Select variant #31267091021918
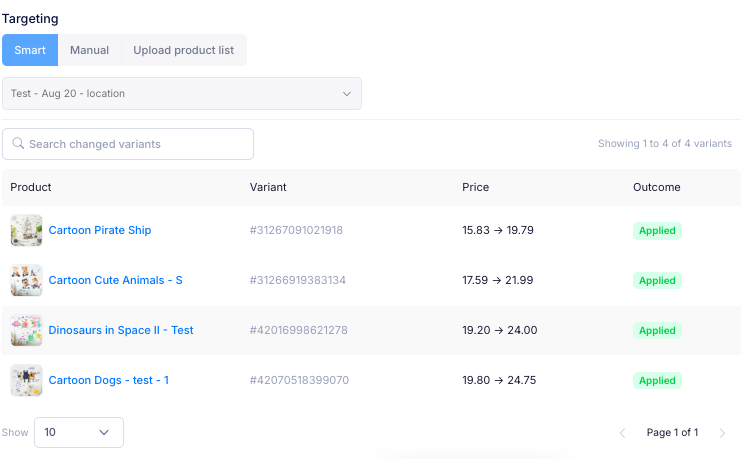The height and width of the screenshot is (459, 747). click(x=296, y=230)
